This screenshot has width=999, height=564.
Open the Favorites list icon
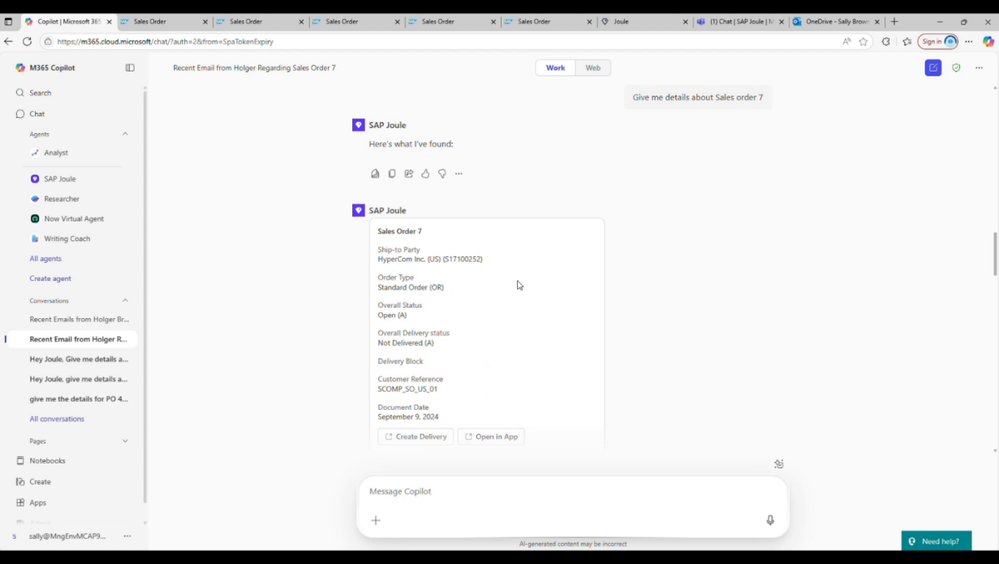(x=907, y=41)
